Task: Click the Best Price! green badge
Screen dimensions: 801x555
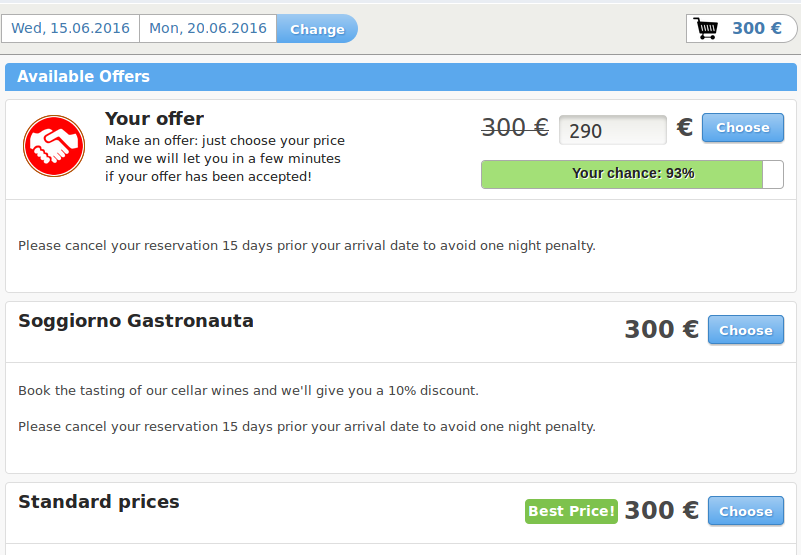Action: [571, 511]
